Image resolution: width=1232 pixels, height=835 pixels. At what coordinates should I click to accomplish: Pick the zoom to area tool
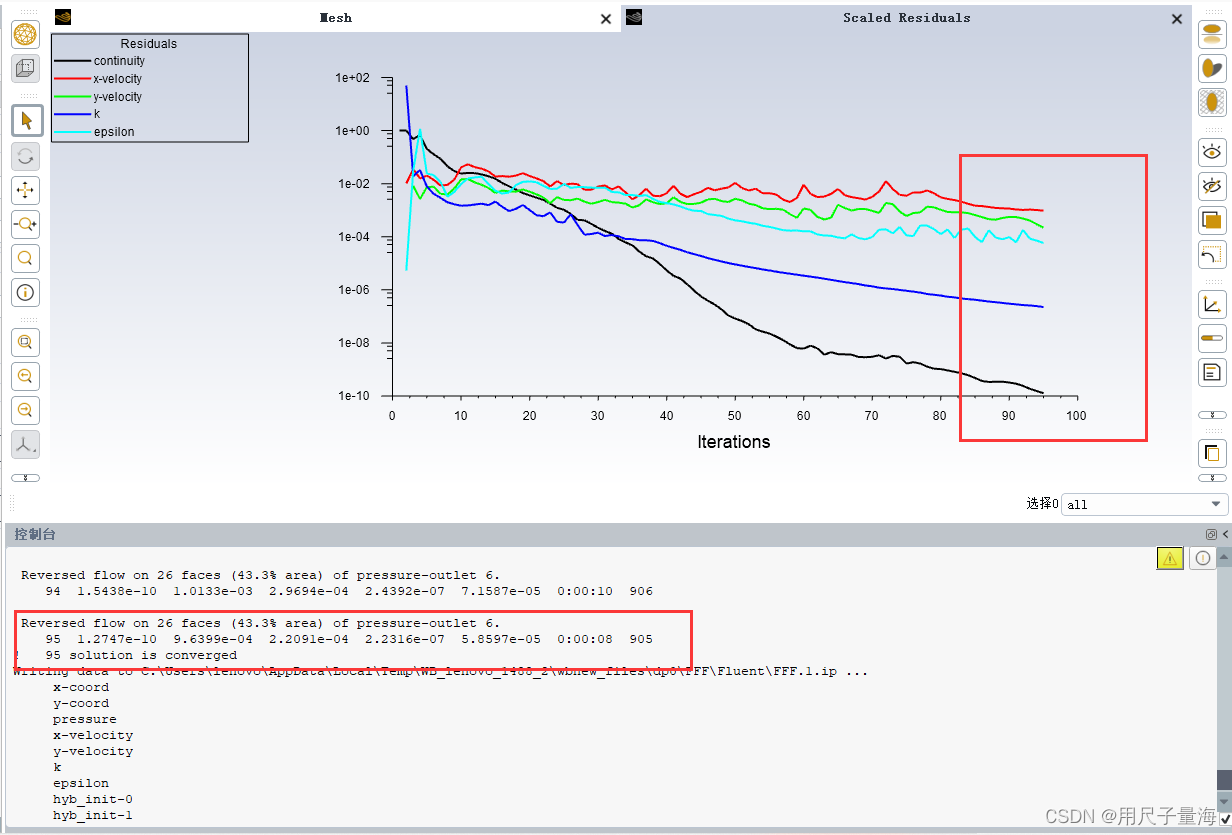[x=26, y=258]
